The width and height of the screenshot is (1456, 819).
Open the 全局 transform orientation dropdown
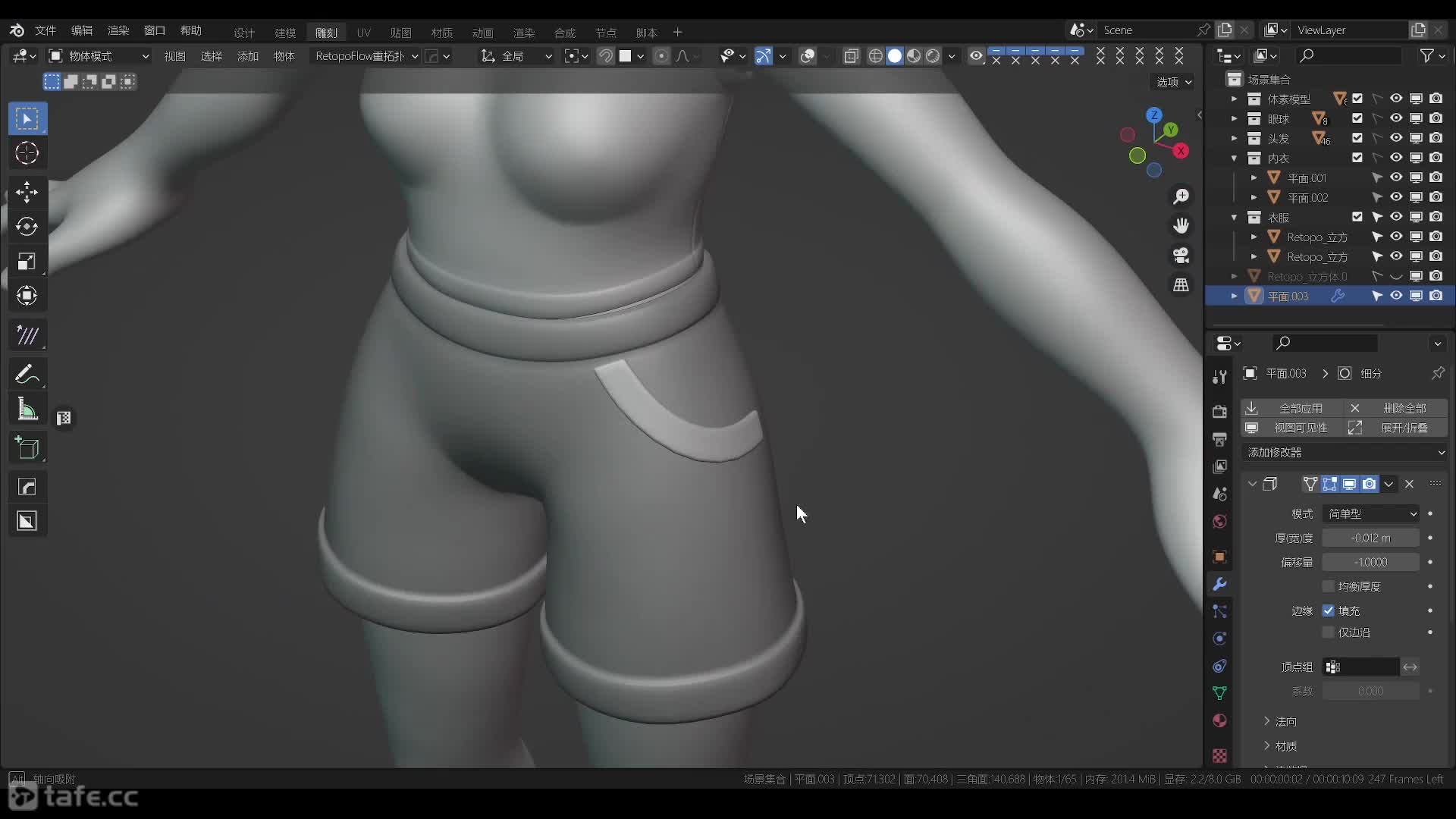coord(516,56)
